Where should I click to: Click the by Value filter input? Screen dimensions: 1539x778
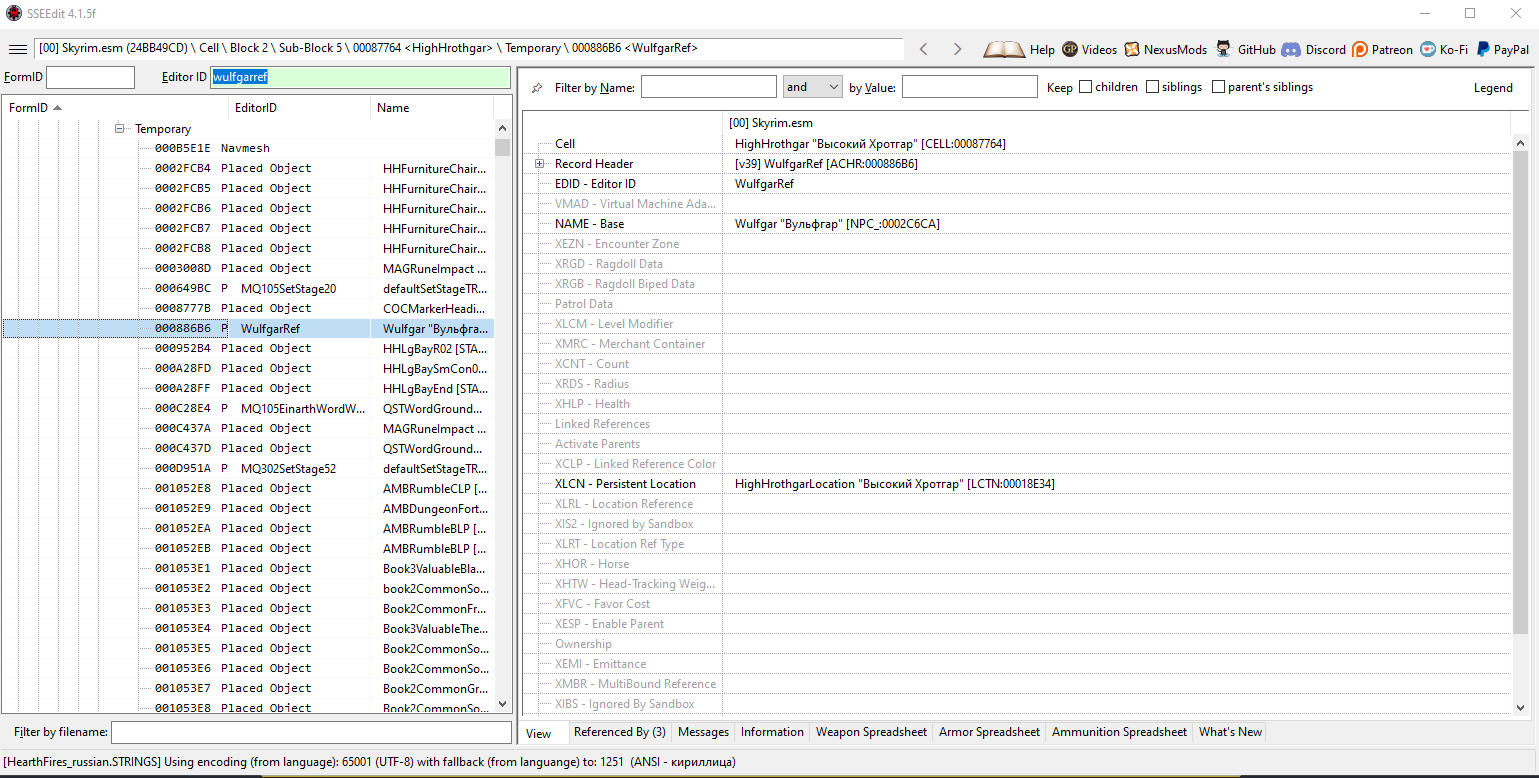(x=970, y=87)
